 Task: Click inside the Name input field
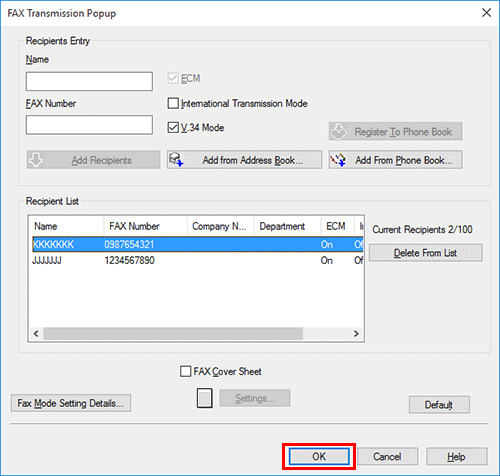coord(89,81)
